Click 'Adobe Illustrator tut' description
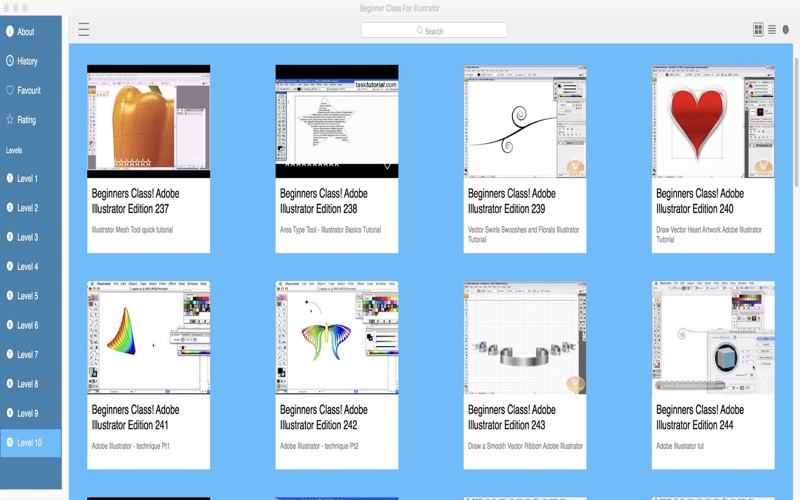The image size is (800, 500). (680, 446)
